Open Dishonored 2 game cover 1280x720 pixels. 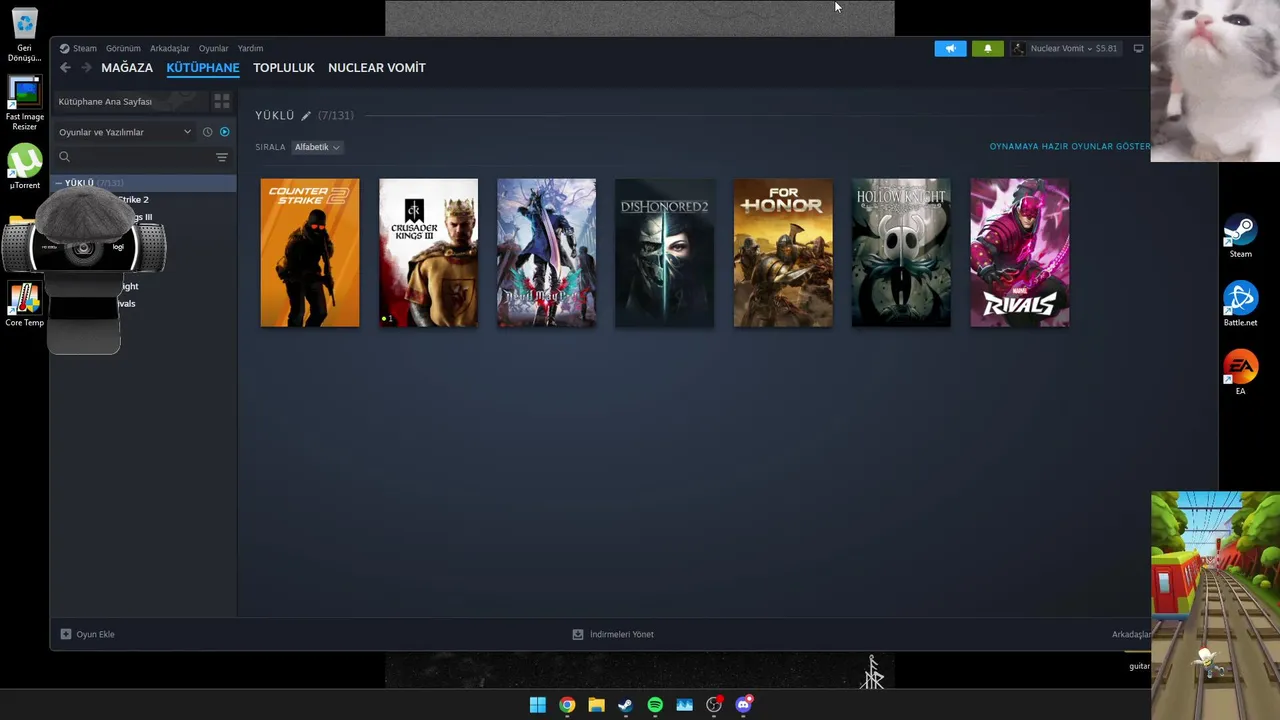[x=665, y=253]
